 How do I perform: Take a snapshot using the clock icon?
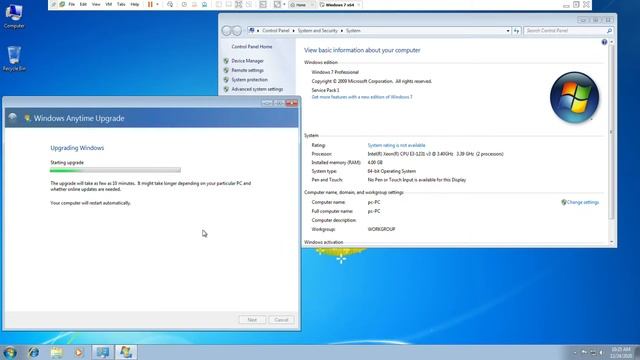[x=184, y=4]
